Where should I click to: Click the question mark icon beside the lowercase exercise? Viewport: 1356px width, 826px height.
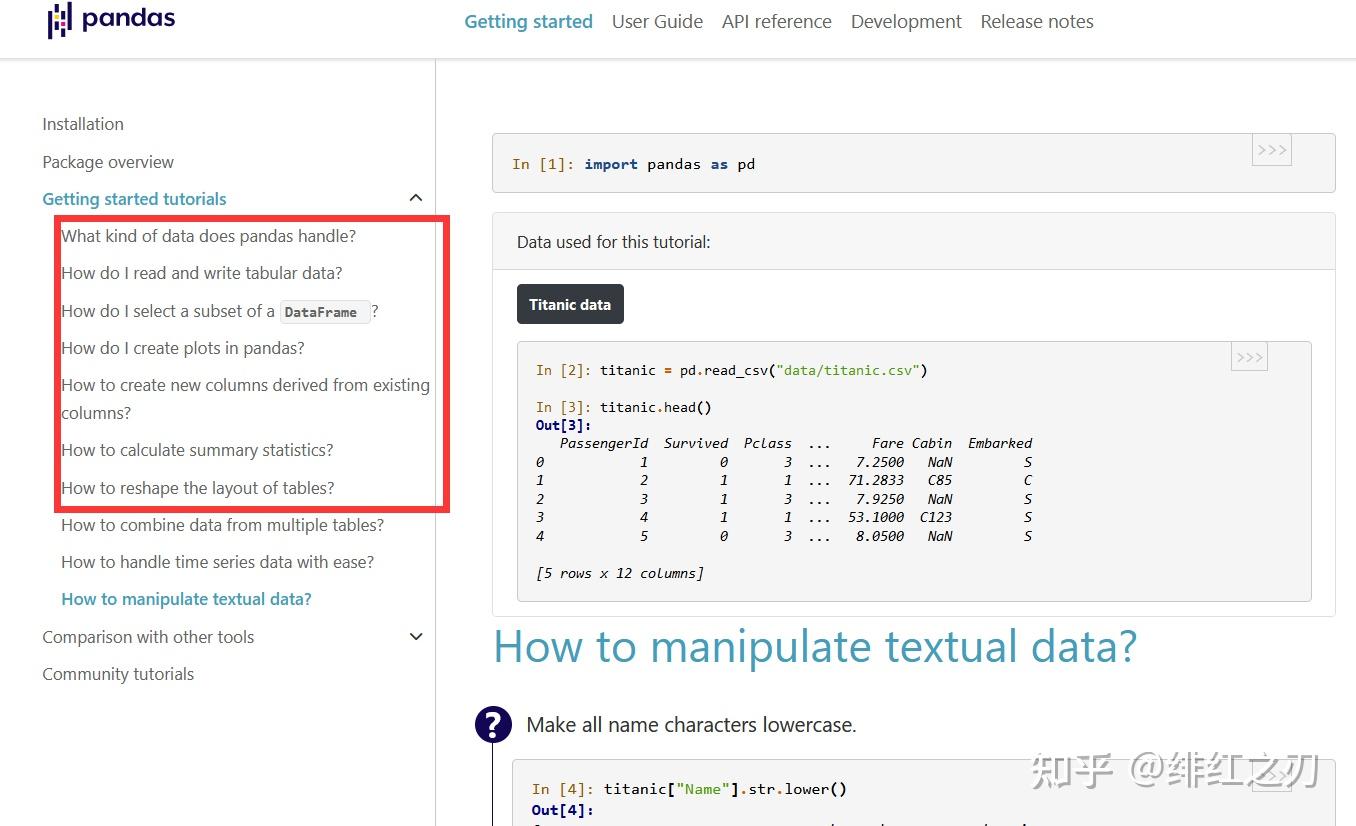click(x=493, y=724)
